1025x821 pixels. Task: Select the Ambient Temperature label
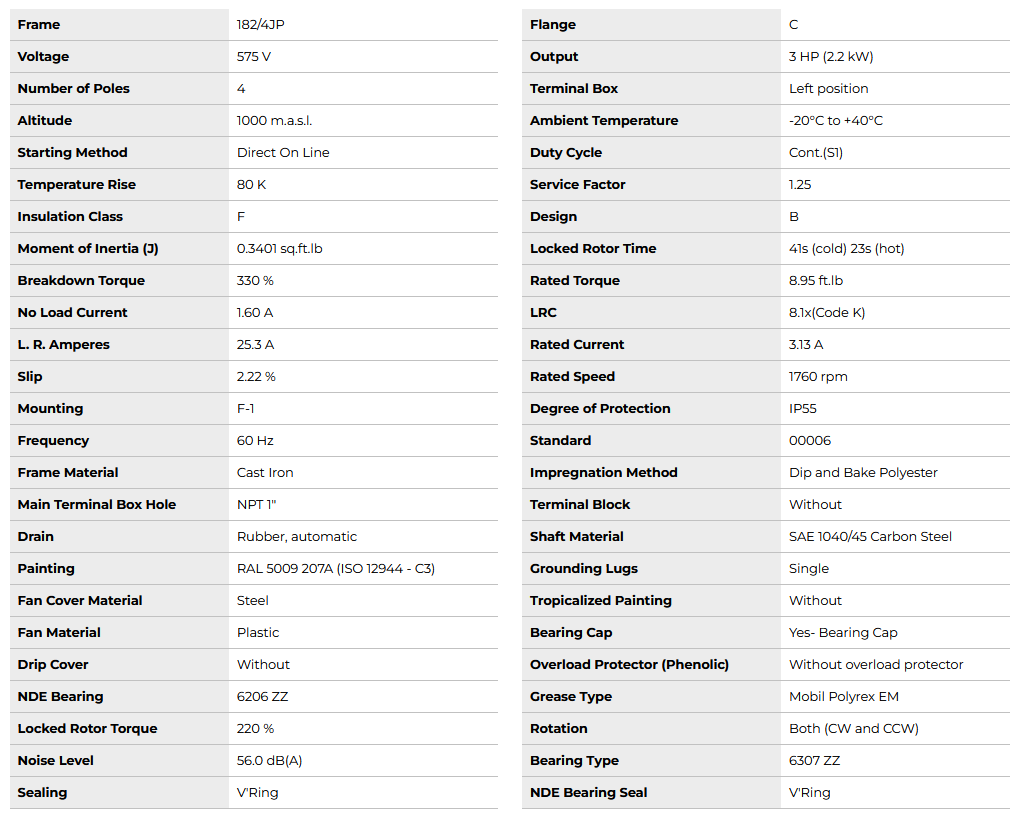[604, 120]
